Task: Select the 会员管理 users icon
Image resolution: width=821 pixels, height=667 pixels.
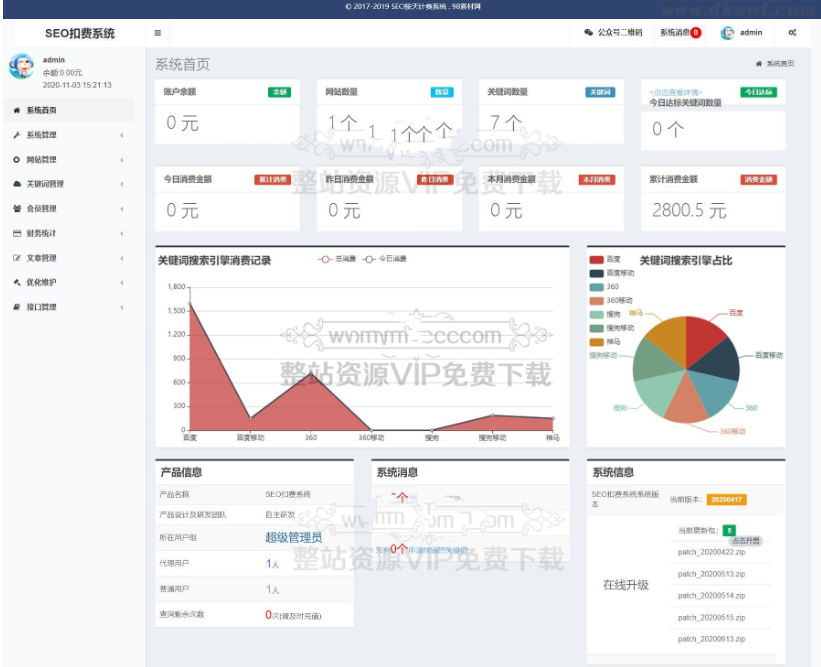Action: 16,209
